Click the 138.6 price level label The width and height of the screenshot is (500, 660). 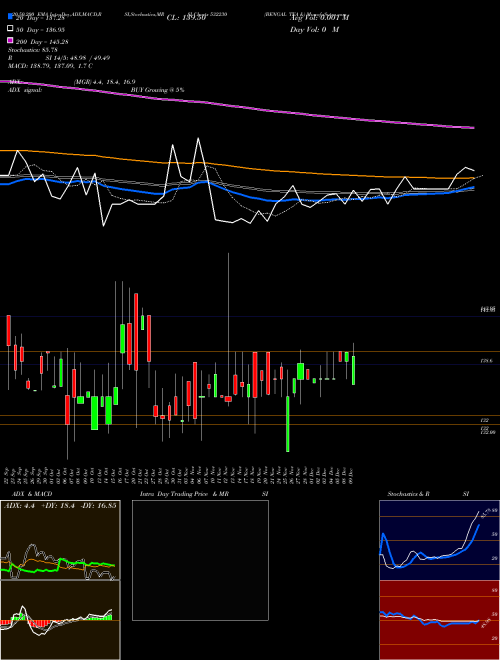coord(485,361)
